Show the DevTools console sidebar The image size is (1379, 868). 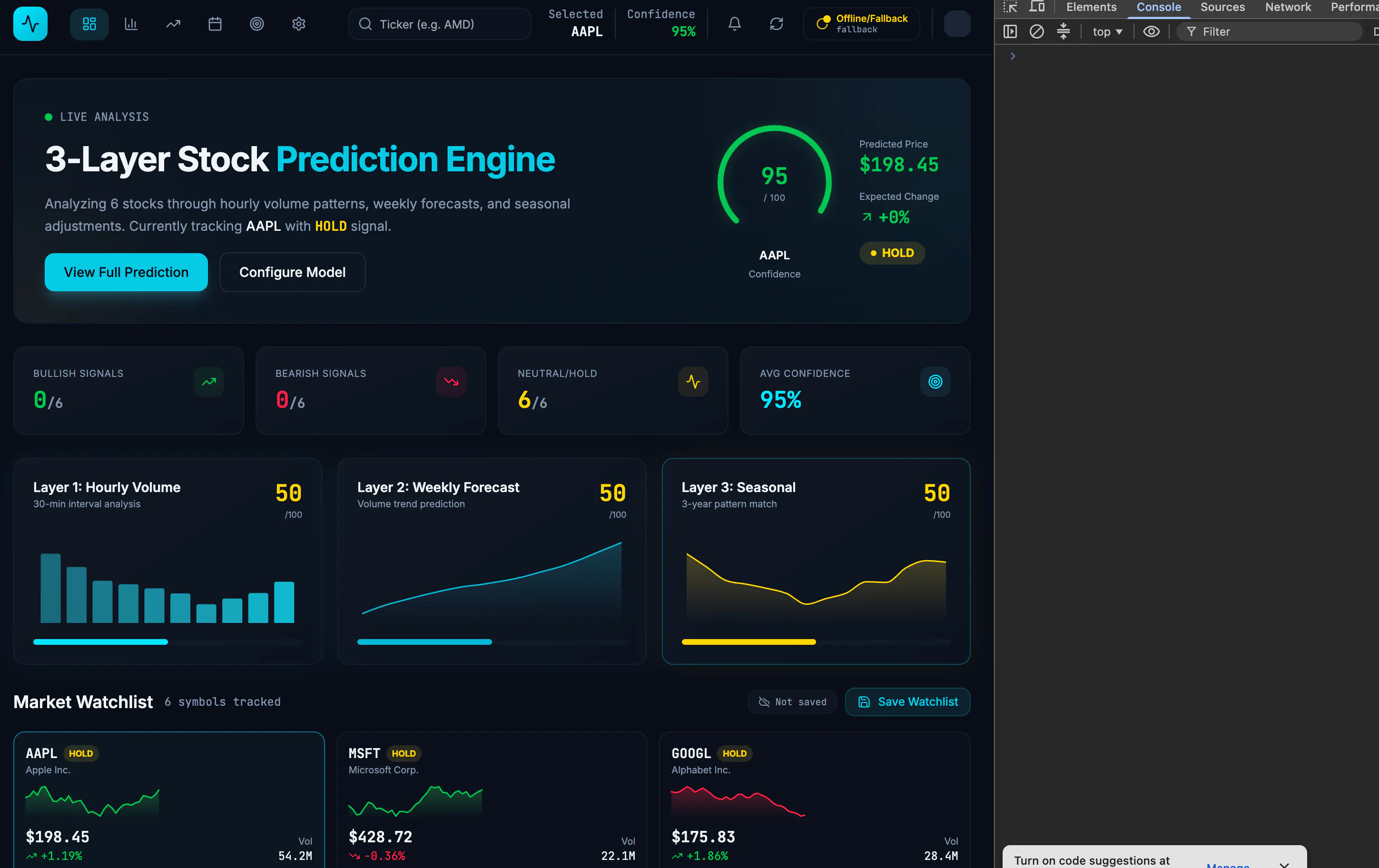[1011, 31]
